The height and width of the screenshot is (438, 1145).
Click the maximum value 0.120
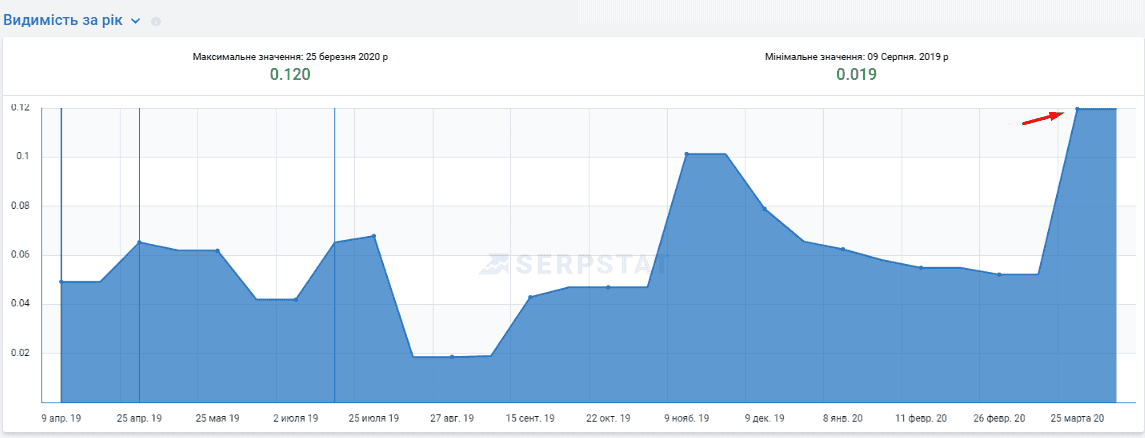pyautogui.click(x=290, y=74)
